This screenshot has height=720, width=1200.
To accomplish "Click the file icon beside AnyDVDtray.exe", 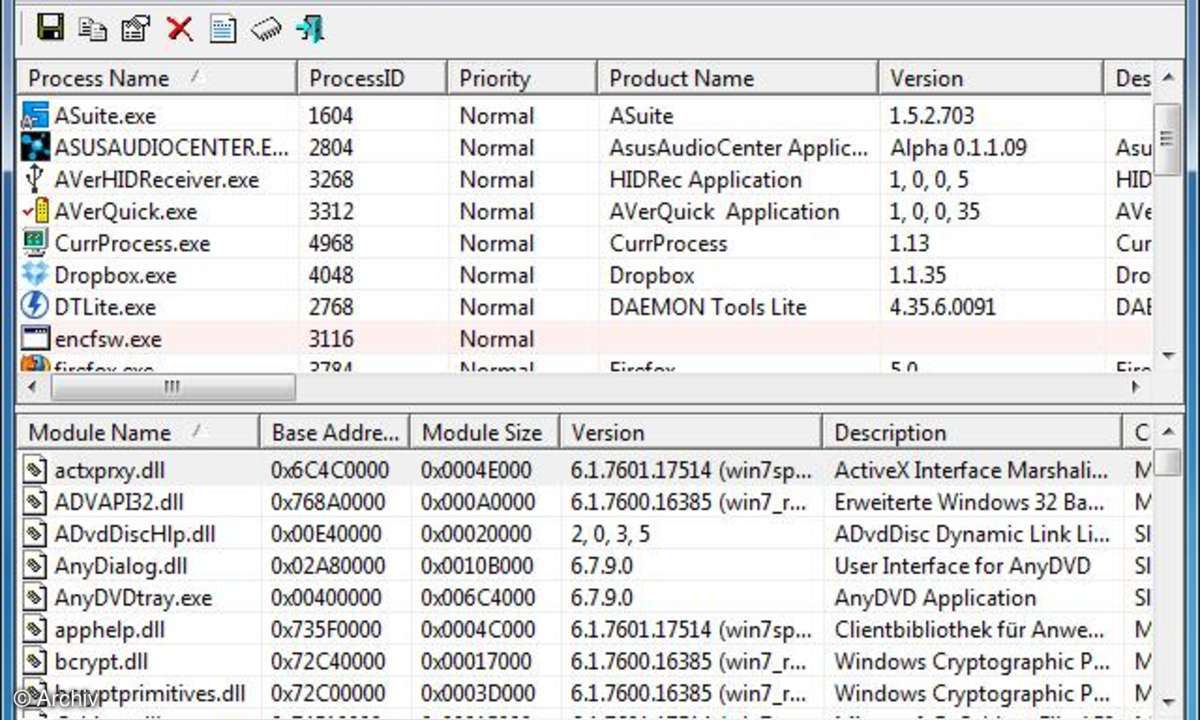I will pos(36,598).
